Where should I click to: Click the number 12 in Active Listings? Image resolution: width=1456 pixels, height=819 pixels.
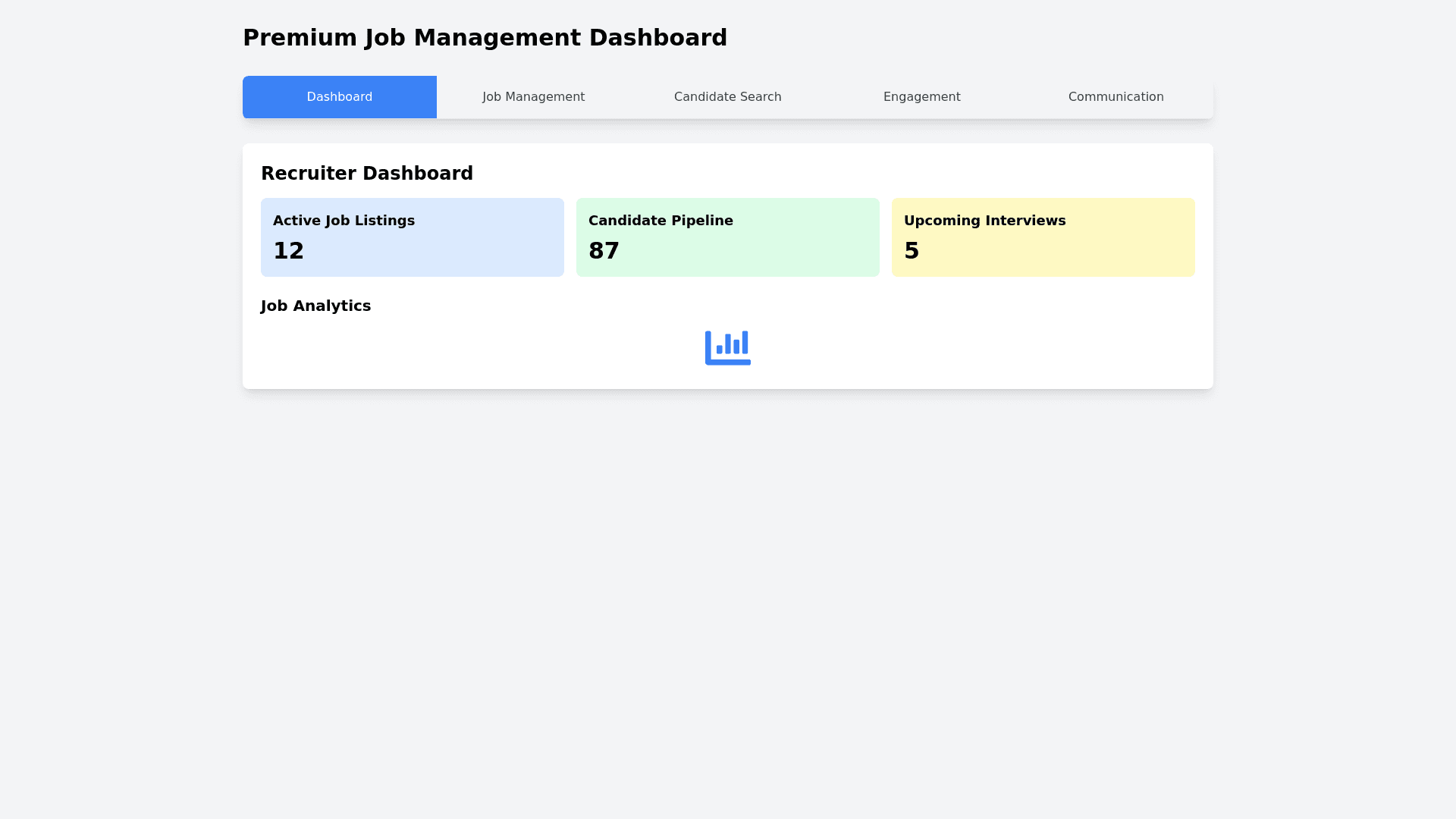(288, 251)
